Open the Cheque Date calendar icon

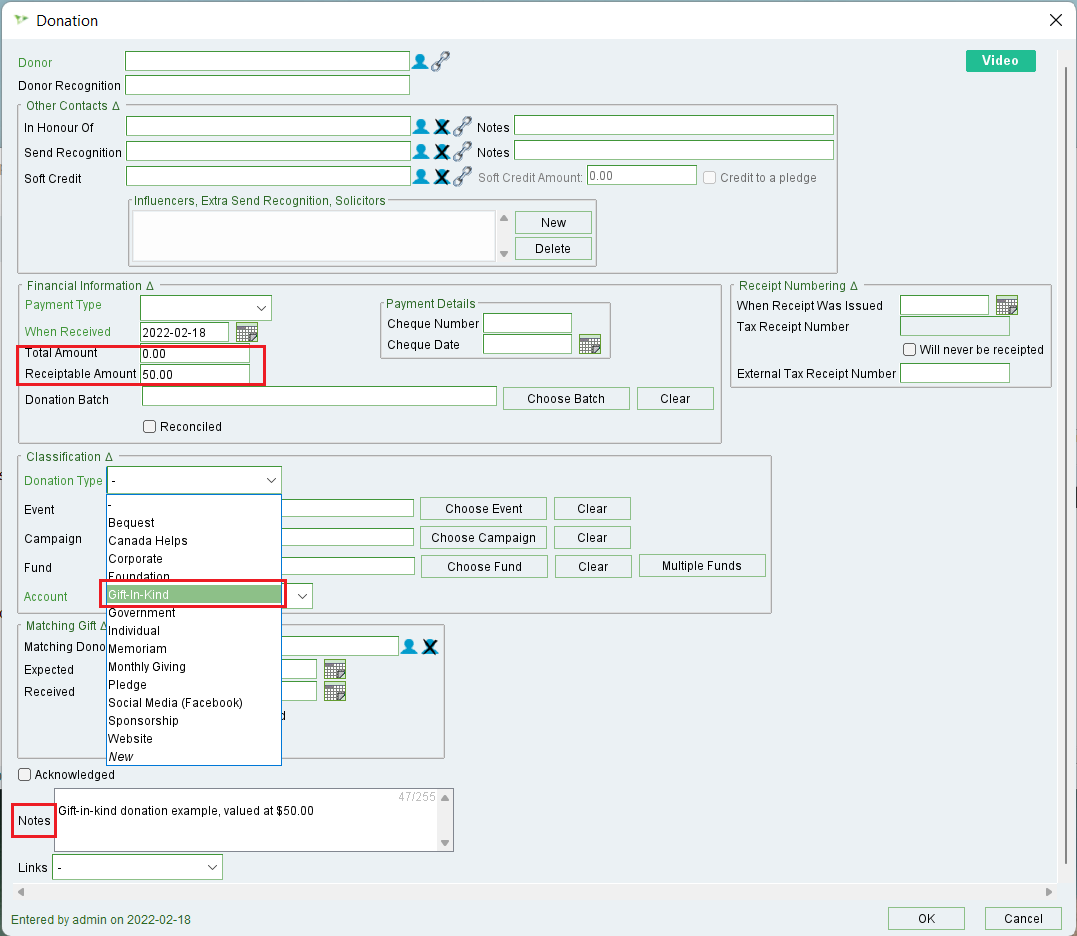[x=590, y=345]
